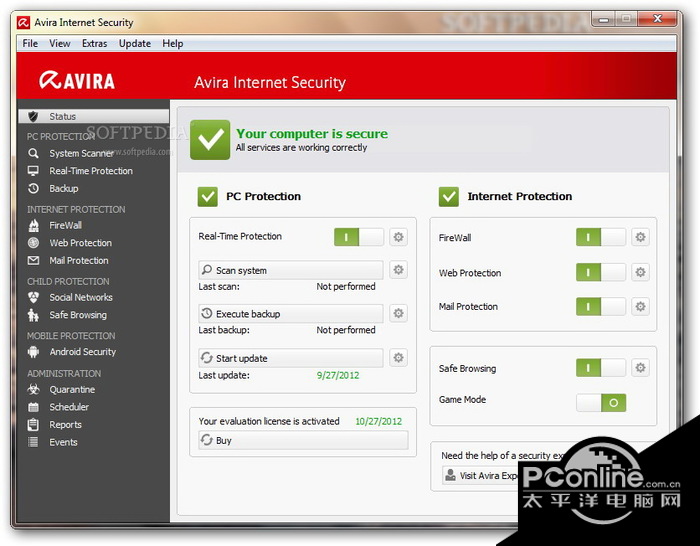This screenshot has width=700, height=546.
Task: Turn off the Web Protection switch
Action: 601,272
